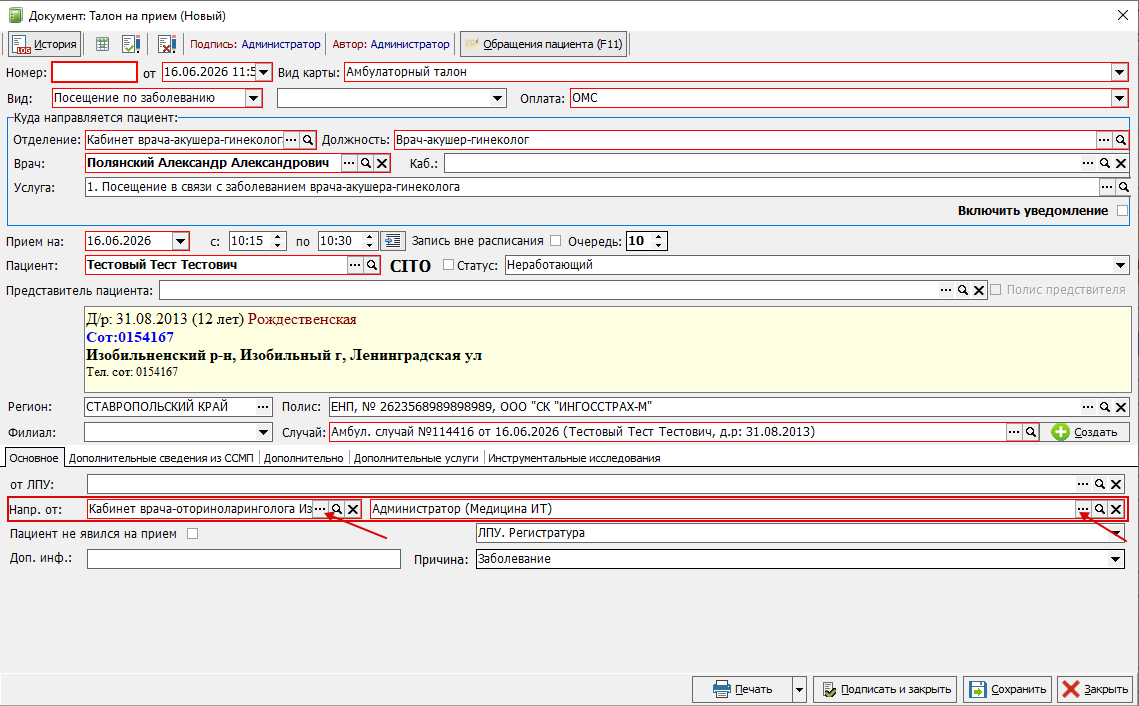Toggle Запись вне расписания checkbox
Screen dimensions: 1139x706
(556, 241)
